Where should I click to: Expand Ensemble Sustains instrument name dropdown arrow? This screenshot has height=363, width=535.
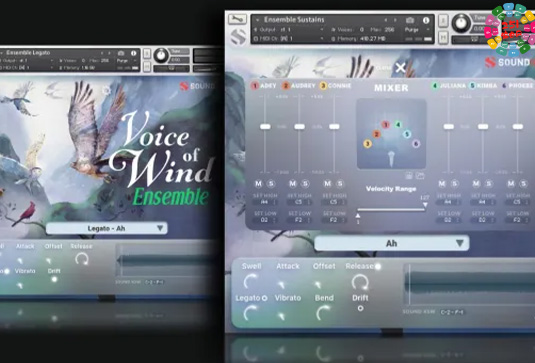[258, 20]
